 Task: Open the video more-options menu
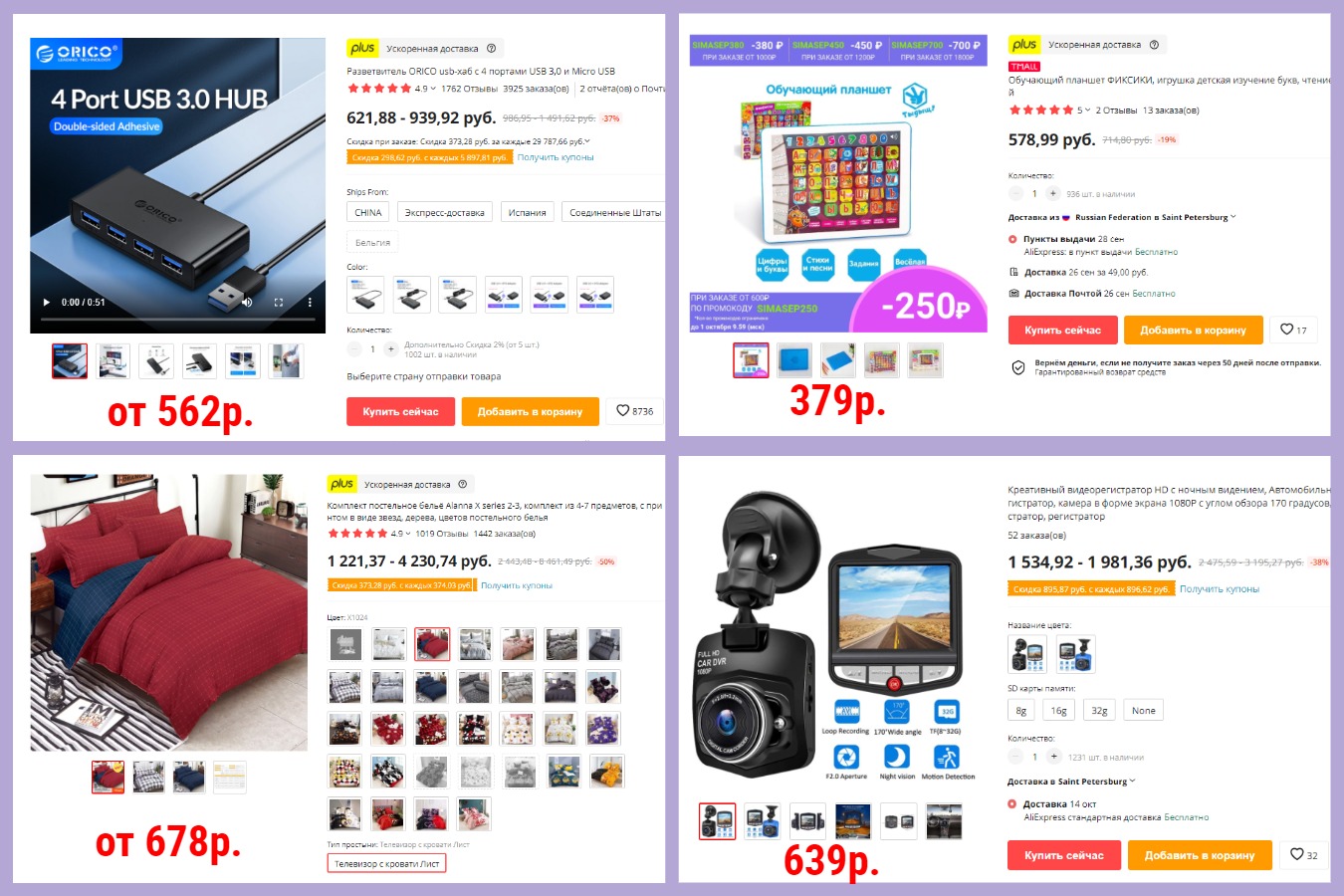(310, 302)
